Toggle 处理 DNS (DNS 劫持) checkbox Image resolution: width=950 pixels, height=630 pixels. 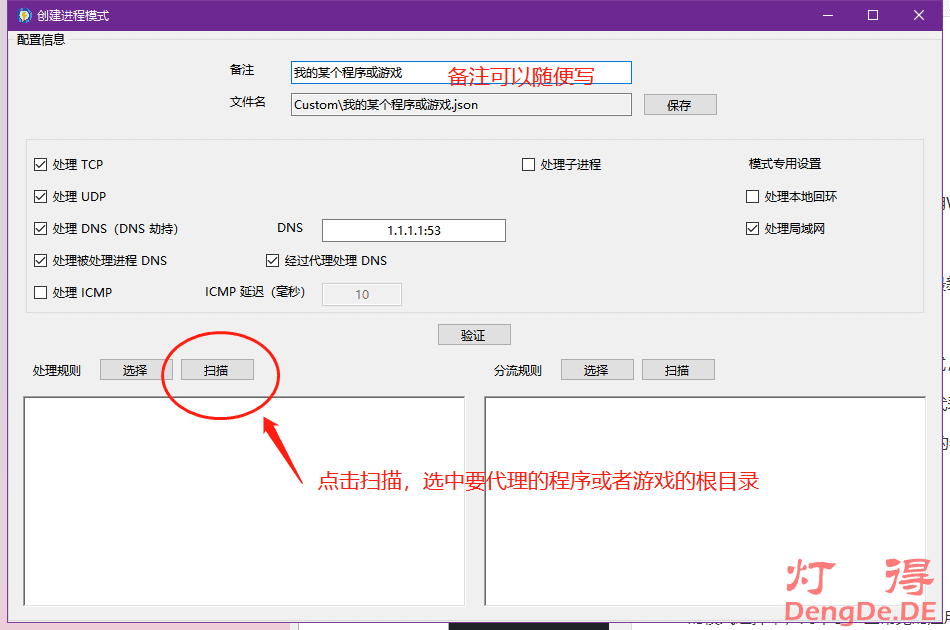coord(41,229)
